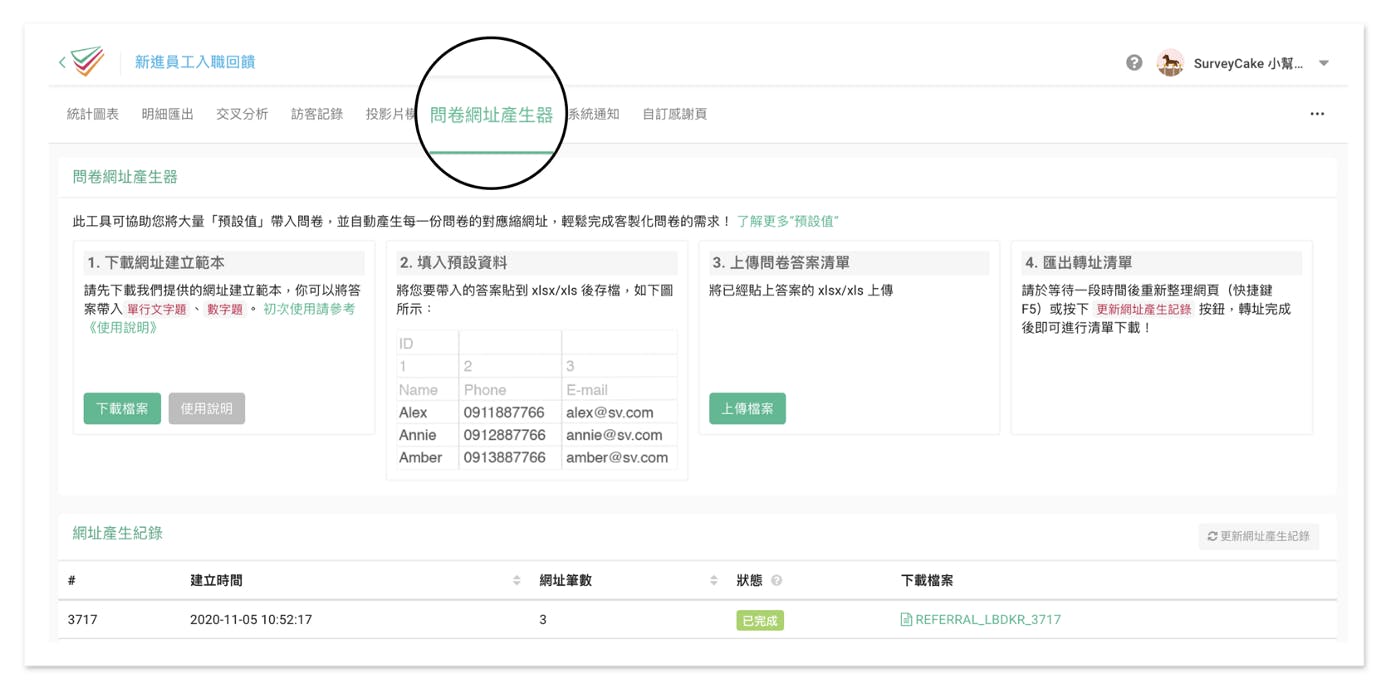Go back using the left chevron arrow
Screen dimensions: 1400x692
[62, 62]
